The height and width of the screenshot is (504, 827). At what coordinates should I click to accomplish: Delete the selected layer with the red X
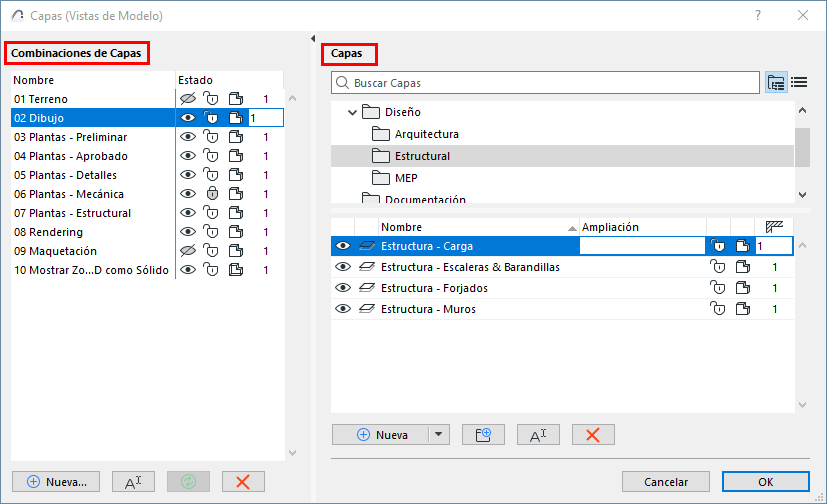pyautogui.click(x=593, y=434)
